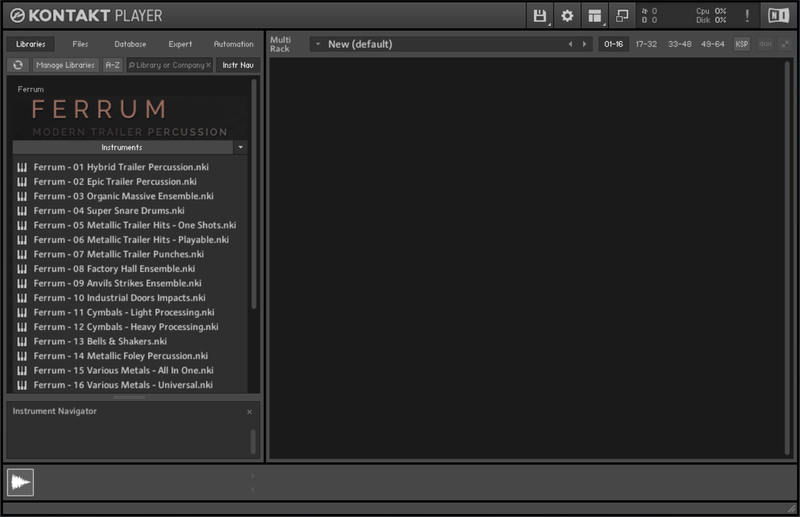Go to next multi with right arrow
This screenshot has width=800, height=517.
coord(585,44)
